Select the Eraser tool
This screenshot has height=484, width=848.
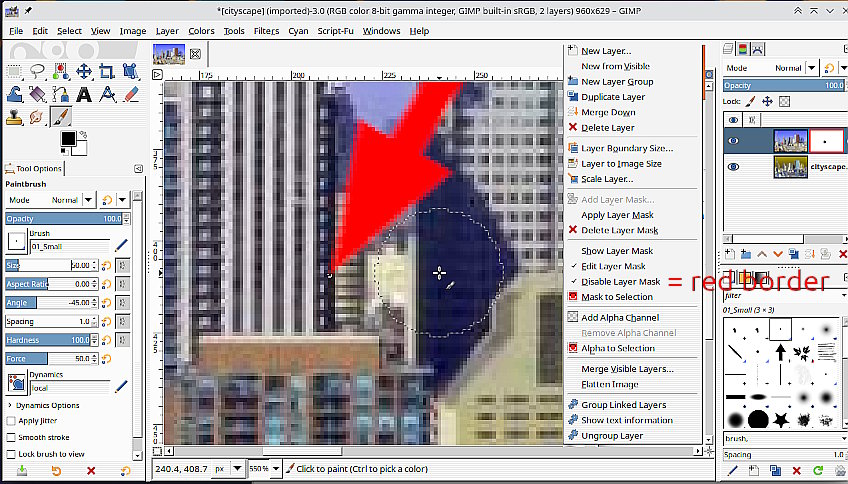click(130, 94)
